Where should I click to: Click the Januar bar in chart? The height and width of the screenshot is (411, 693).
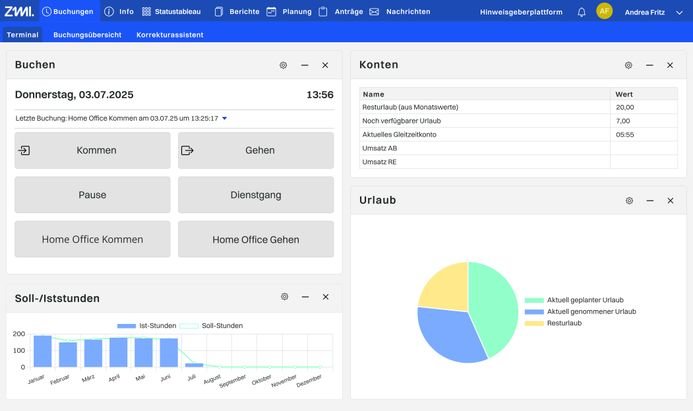42,351
